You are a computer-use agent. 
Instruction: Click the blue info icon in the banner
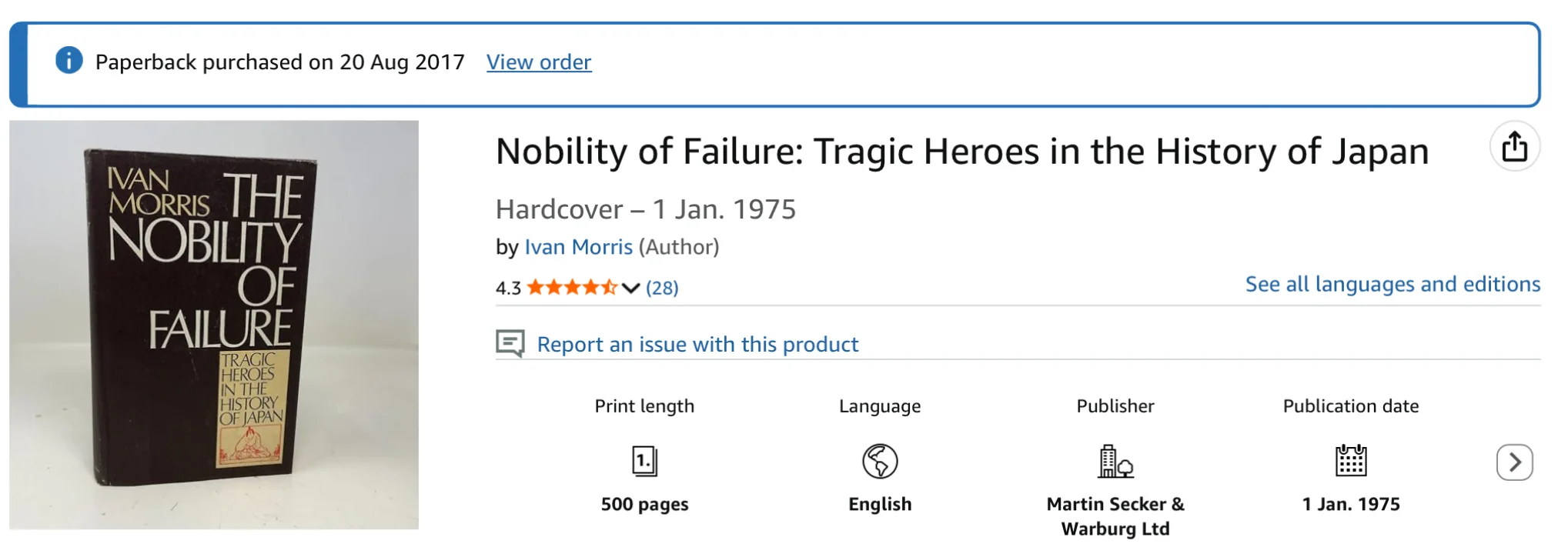(x=69, y=60)
